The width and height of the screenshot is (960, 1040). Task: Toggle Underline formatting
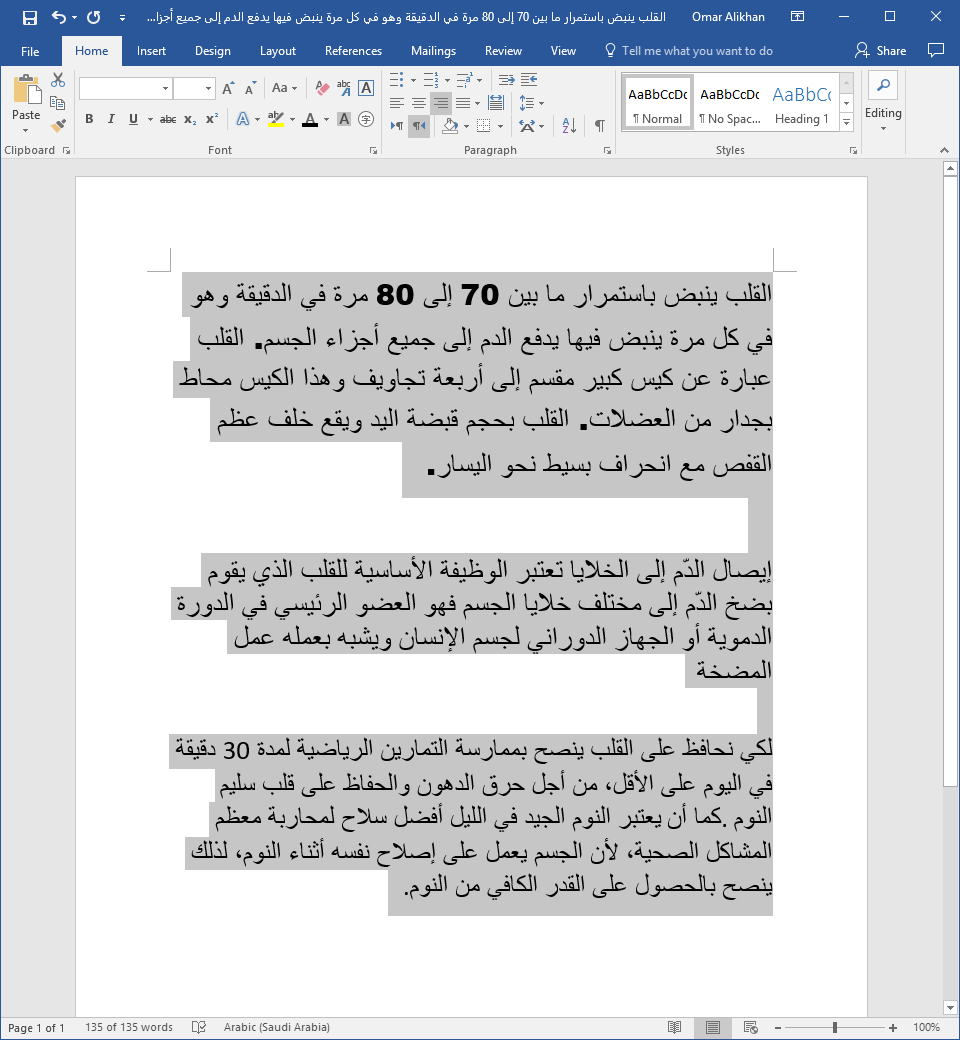(x=133, y=119)
